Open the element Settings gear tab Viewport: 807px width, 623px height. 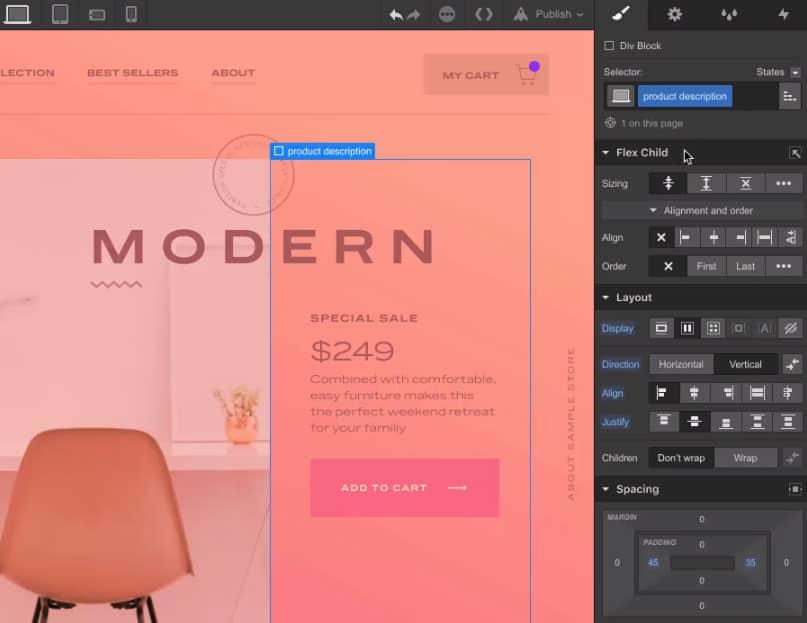(x=674, y=14)
